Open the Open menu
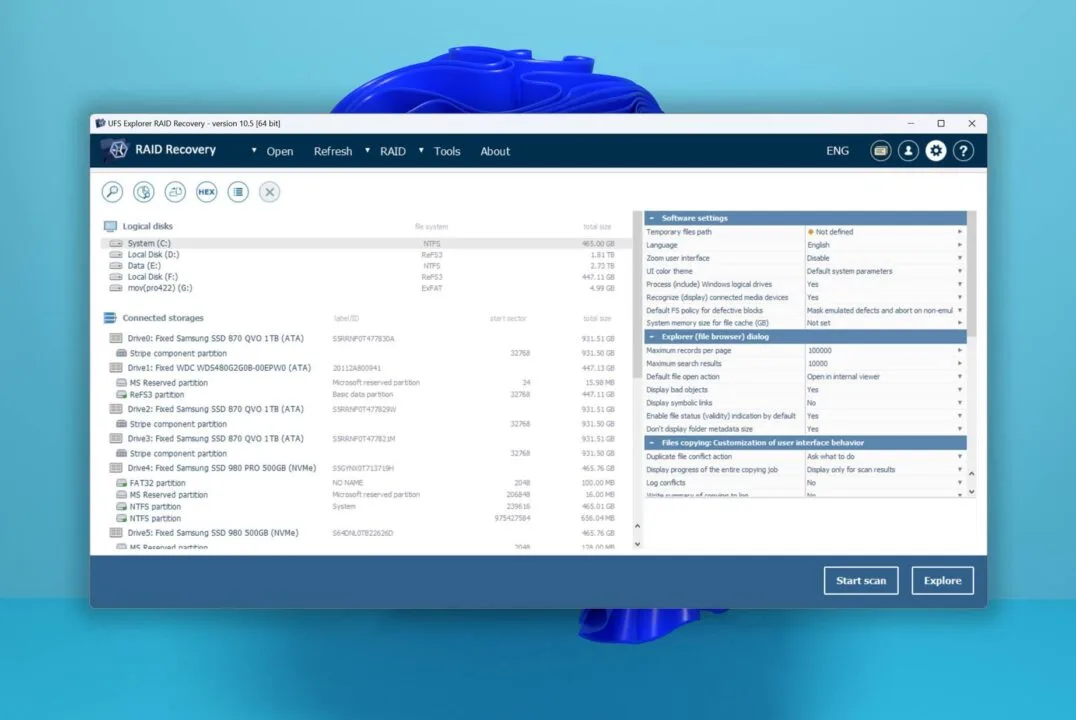 pos(280,151)
